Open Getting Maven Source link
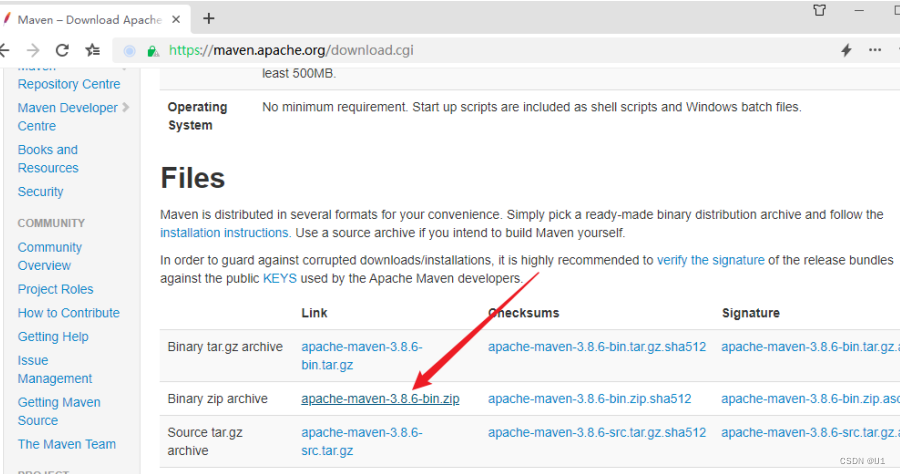Image resolution: width=900 pixels, height=474 pixels. click(x=59, y=411)
